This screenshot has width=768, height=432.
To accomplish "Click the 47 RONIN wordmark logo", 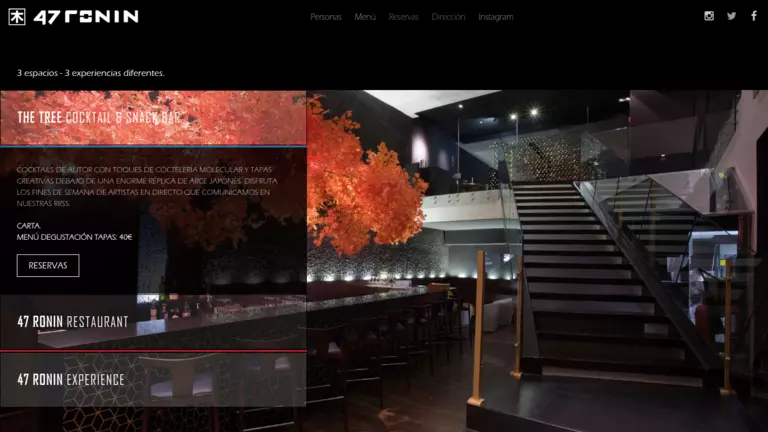I will pyautogui.click(x=86, y=17).
